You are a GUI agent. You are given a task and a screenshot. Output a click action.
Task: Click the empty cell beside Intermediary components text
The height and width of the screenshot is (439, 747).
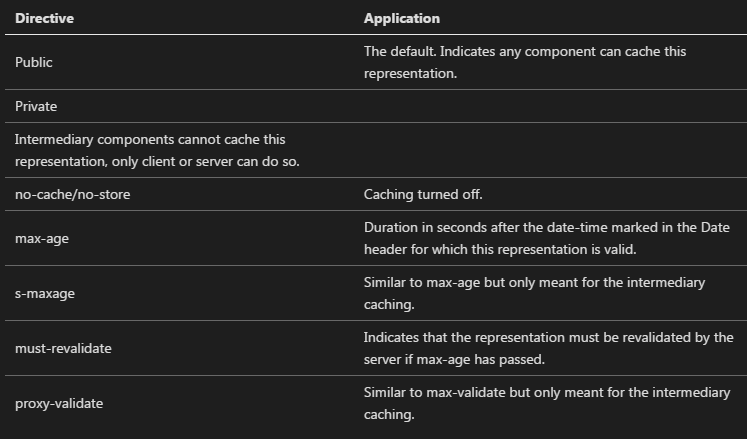pyautogui.click(x=550, y=150)
